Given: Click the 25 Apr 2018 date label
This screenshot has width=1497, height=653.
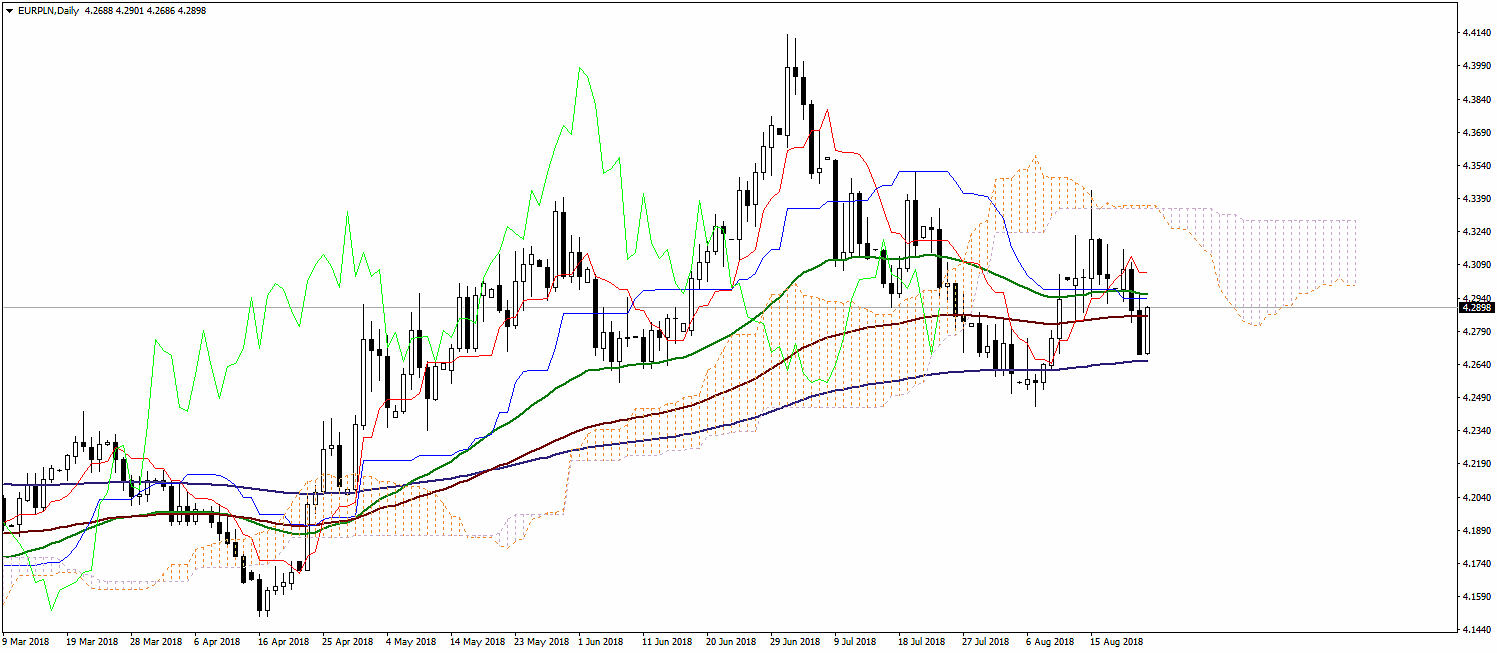Looking at the screenshot, I should 348,641.
